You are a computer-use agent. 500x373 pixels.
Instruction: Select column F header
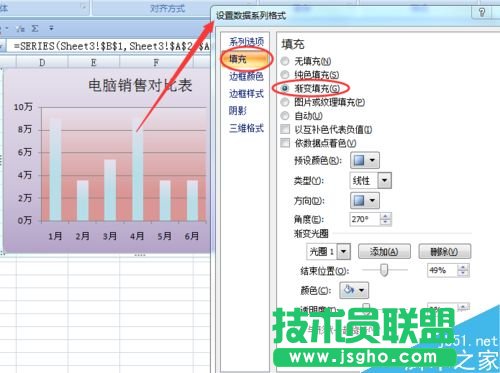point(156,62)
